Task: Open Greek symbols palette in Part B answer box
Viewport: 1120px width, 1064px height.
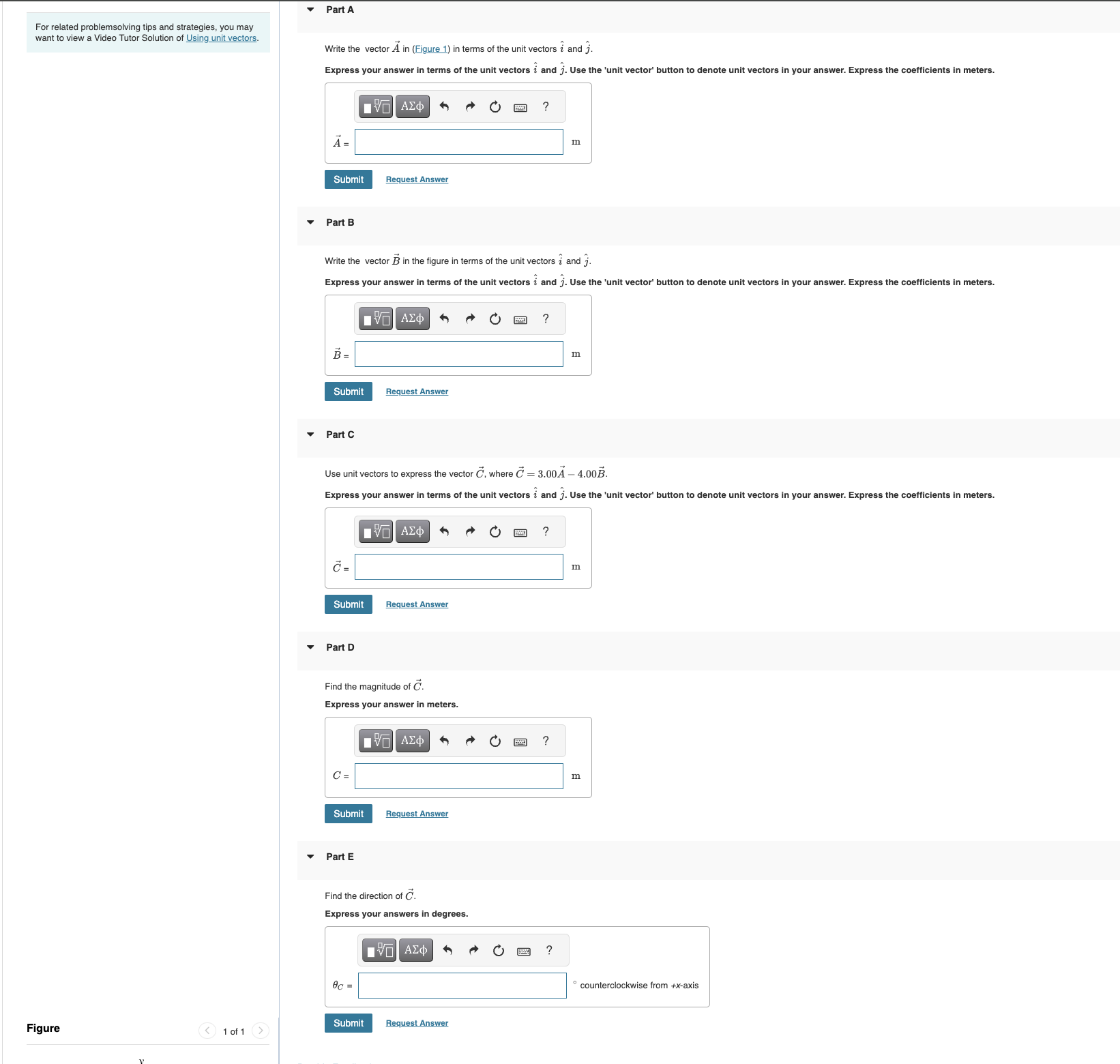Action: click(411, 318)
